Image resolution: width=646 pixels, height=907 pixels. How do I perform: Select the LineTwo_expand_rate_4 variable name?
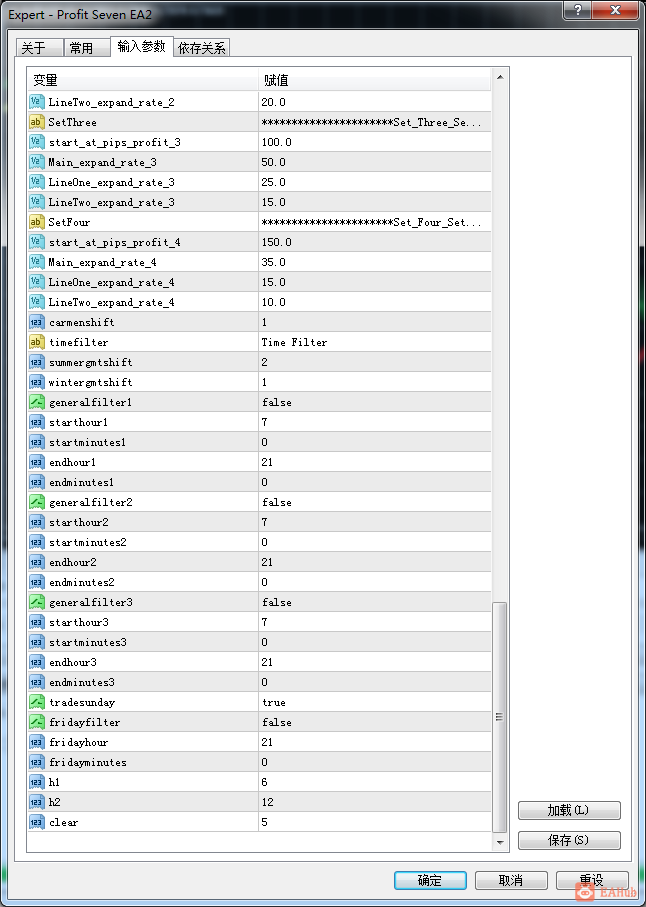click(x=112, y=302)
